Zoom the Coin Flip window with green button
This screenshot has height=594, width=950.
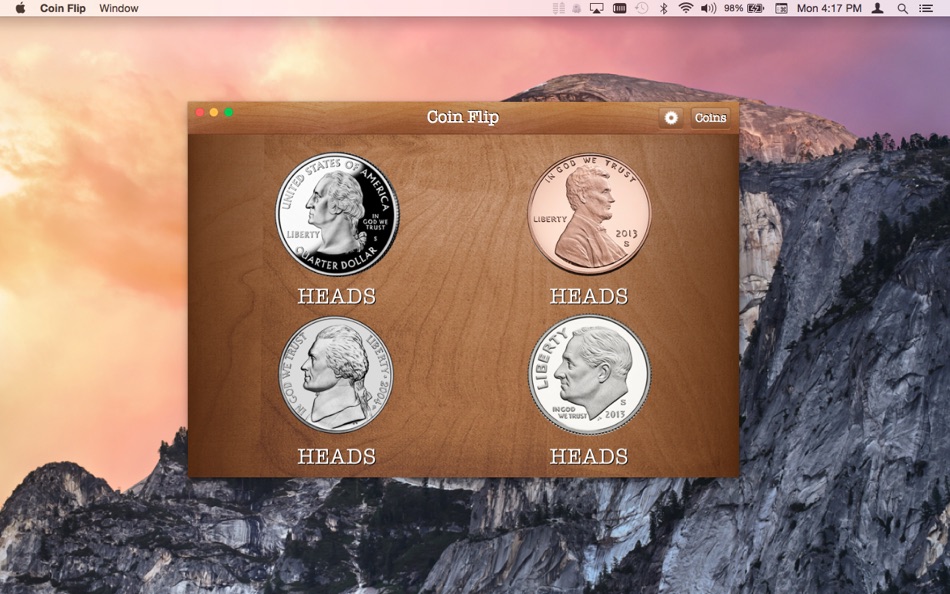pos(228,112)
